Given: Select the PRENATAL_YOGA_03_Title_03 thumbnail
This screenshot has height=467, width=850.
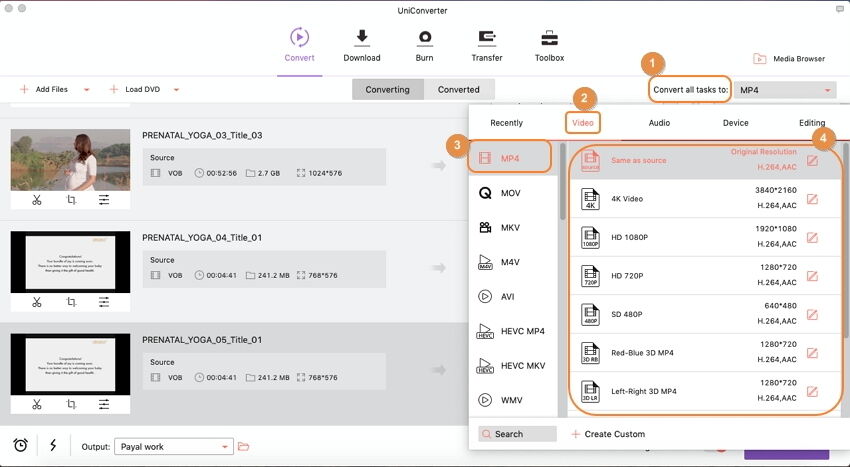Looking at the screenshot, I should (x=70, y=159).
